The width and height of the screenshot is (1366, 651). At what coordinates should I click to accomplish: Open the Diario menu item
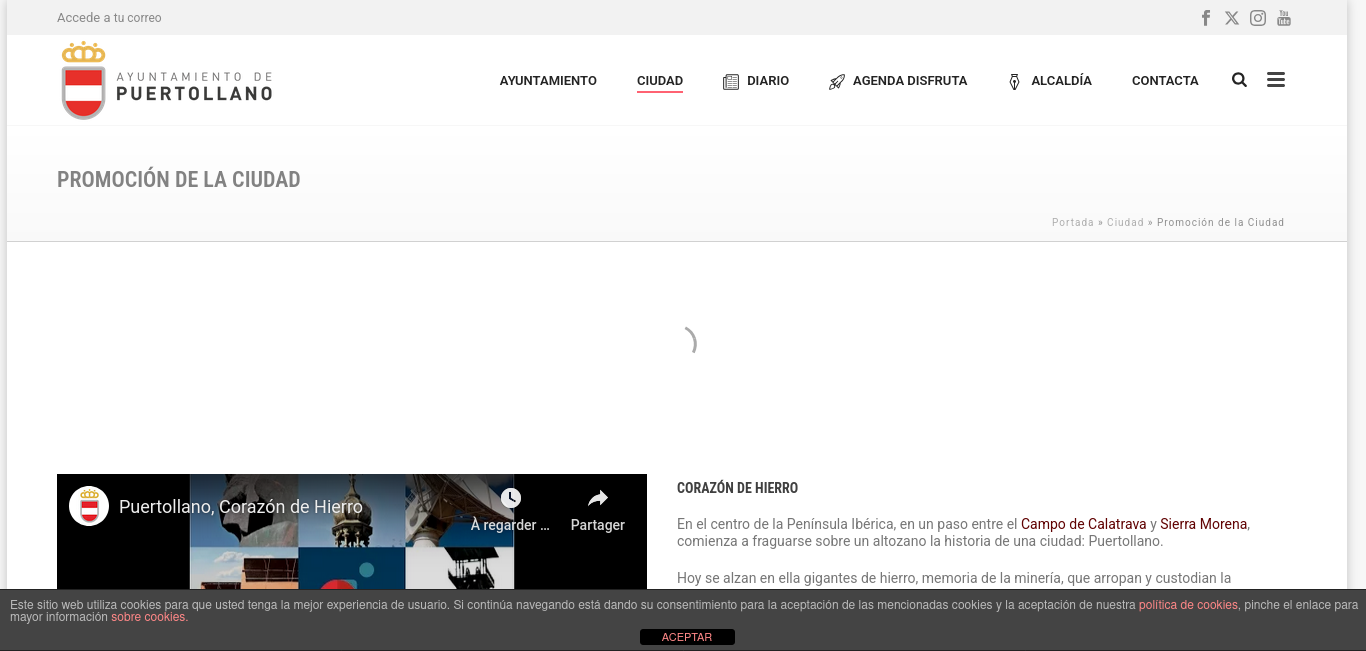tap(768, 81)
